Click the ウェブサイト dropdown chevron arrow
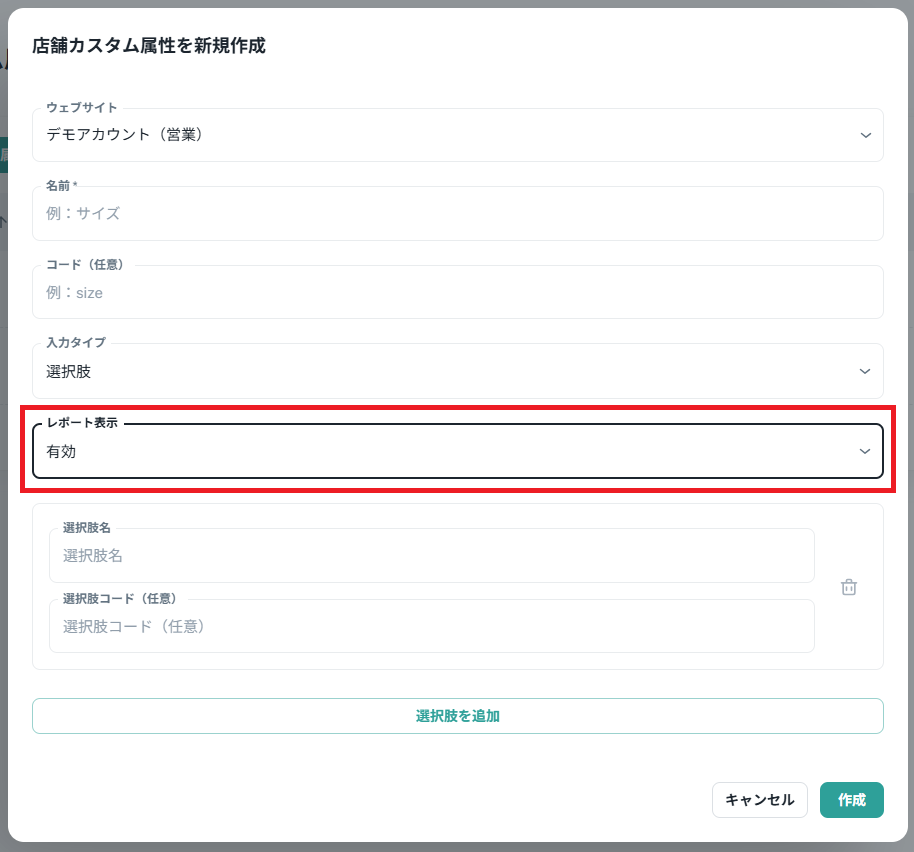The width and height of the screenshot is (914, 852). pos(865,135)
